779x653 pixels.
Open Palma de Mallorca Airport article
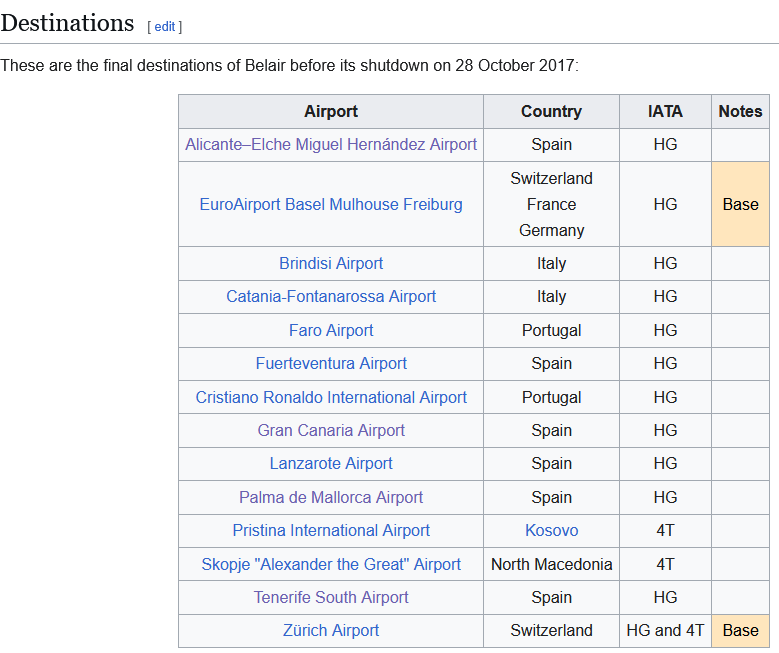331,497
